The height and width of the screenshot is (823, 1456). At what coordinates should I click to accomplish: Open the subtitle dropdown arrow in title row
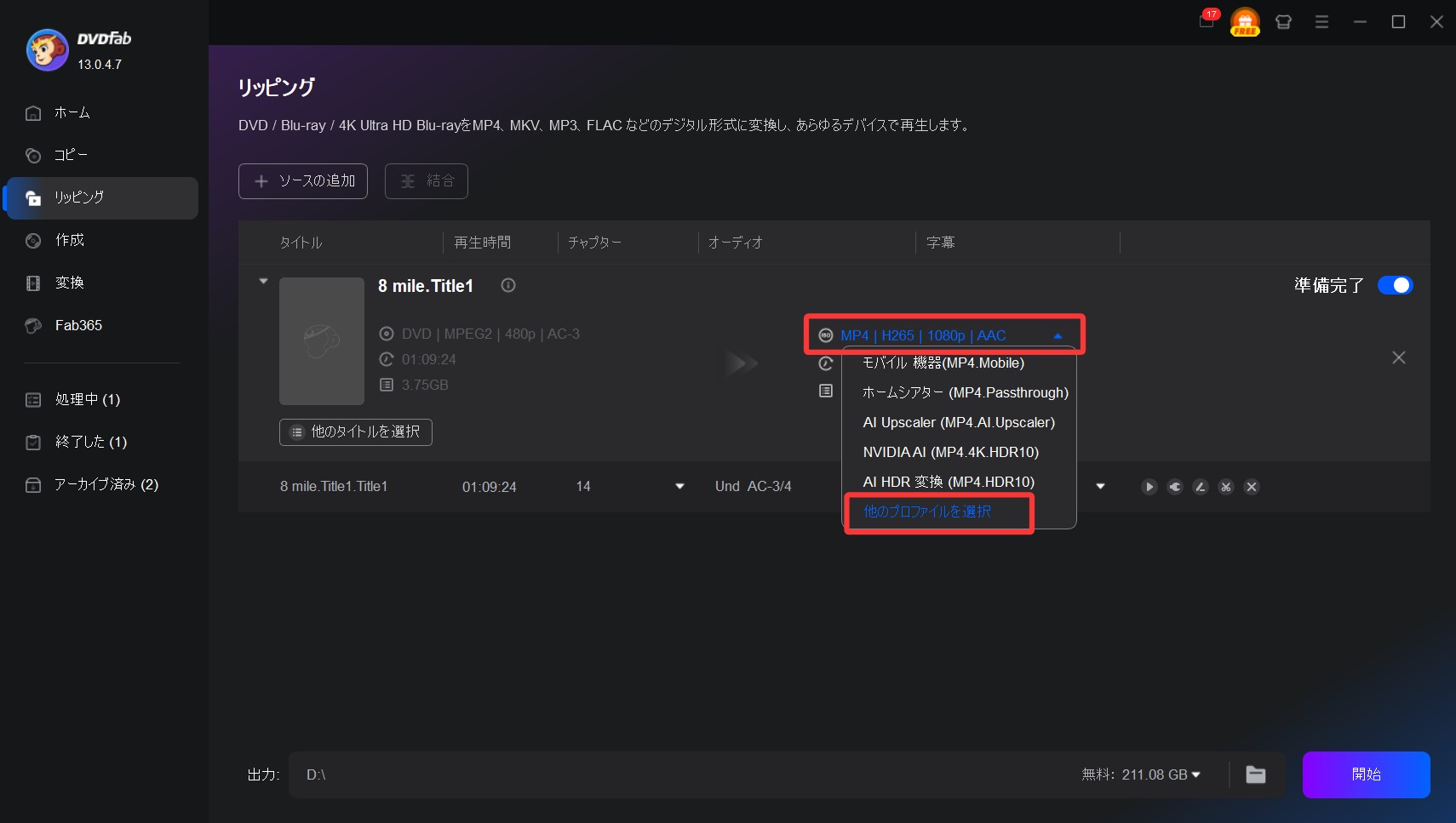1100,487
